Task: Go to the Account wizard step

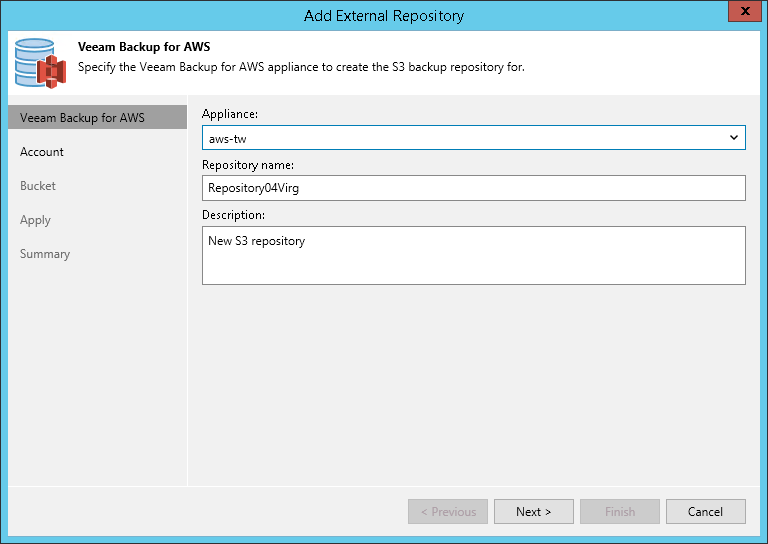Action: 42,152
